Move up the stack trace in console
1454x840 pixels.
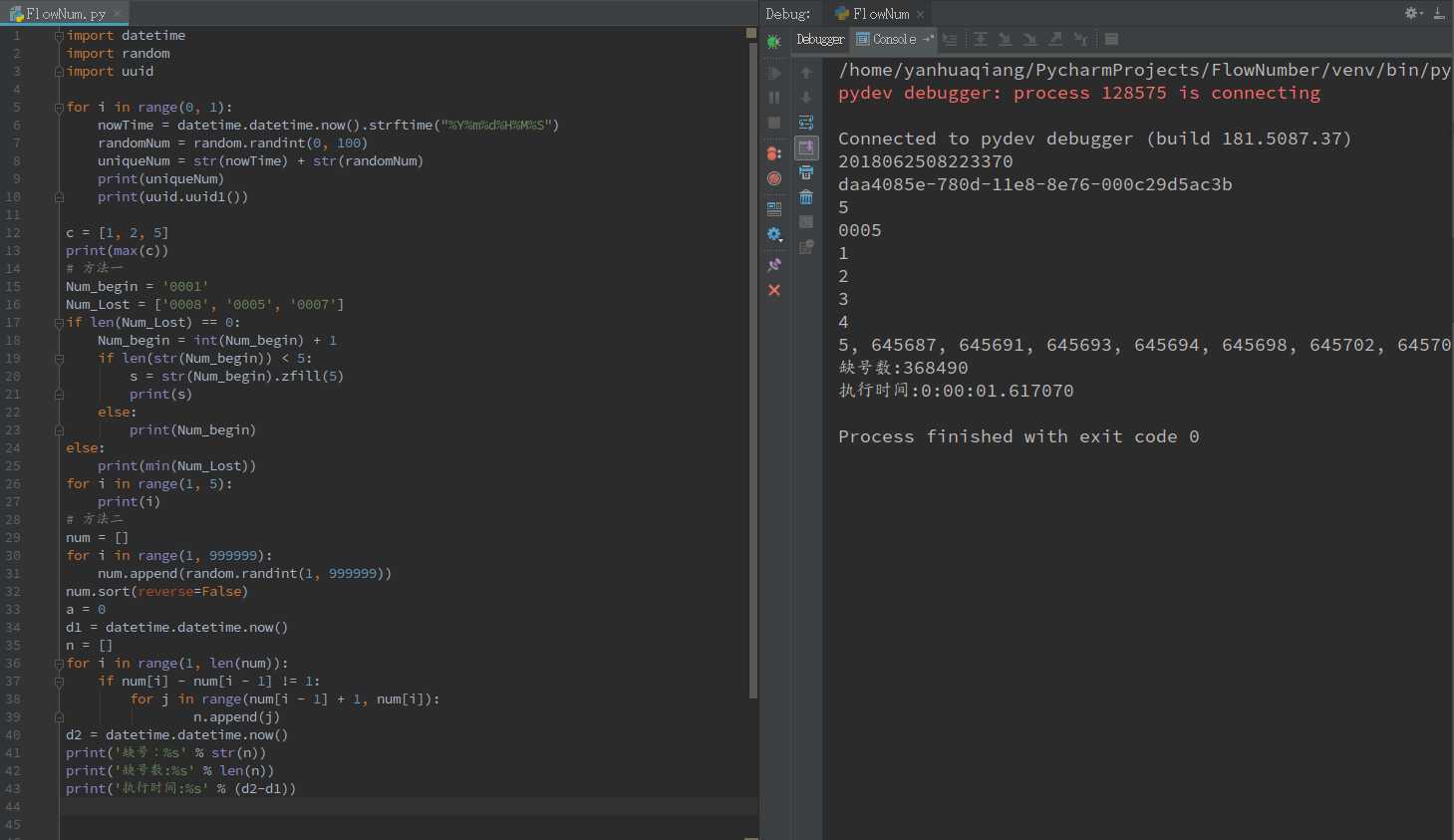click(x=806, y=73)
